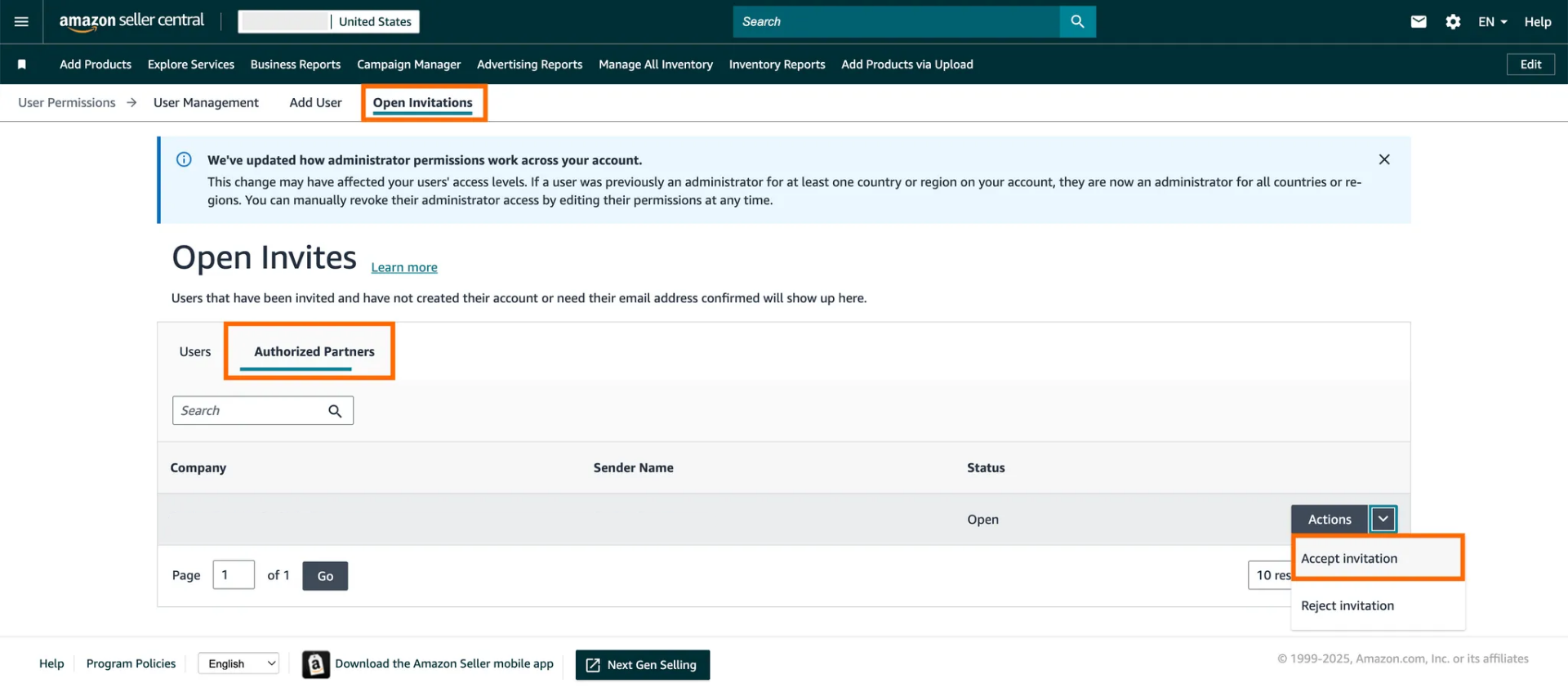This screenshot has height=692, width=1568.
Task: Choose Reject invitation
Action: point(1378,605)
